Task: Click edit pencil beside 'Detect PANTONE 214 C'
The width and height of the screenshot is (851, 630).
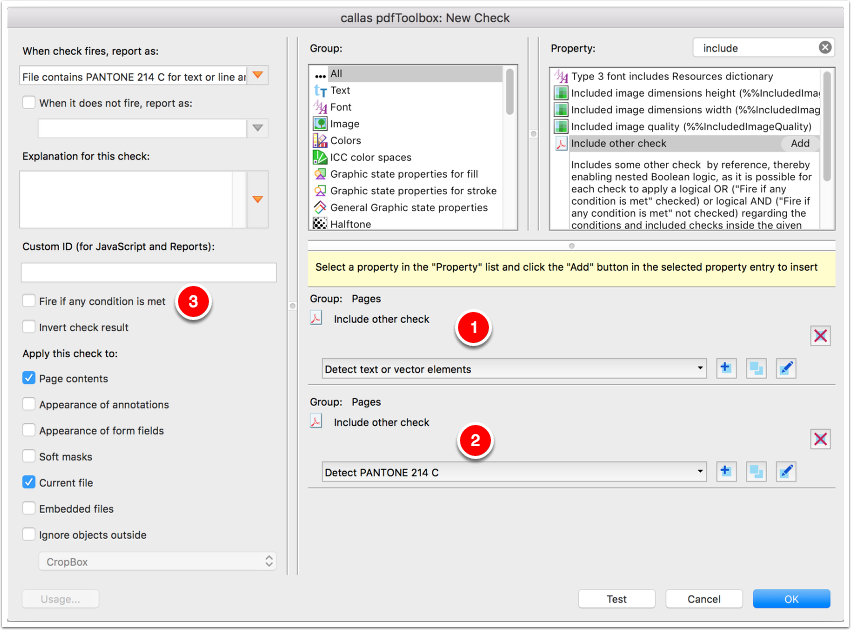Action: tap(786, 472)
